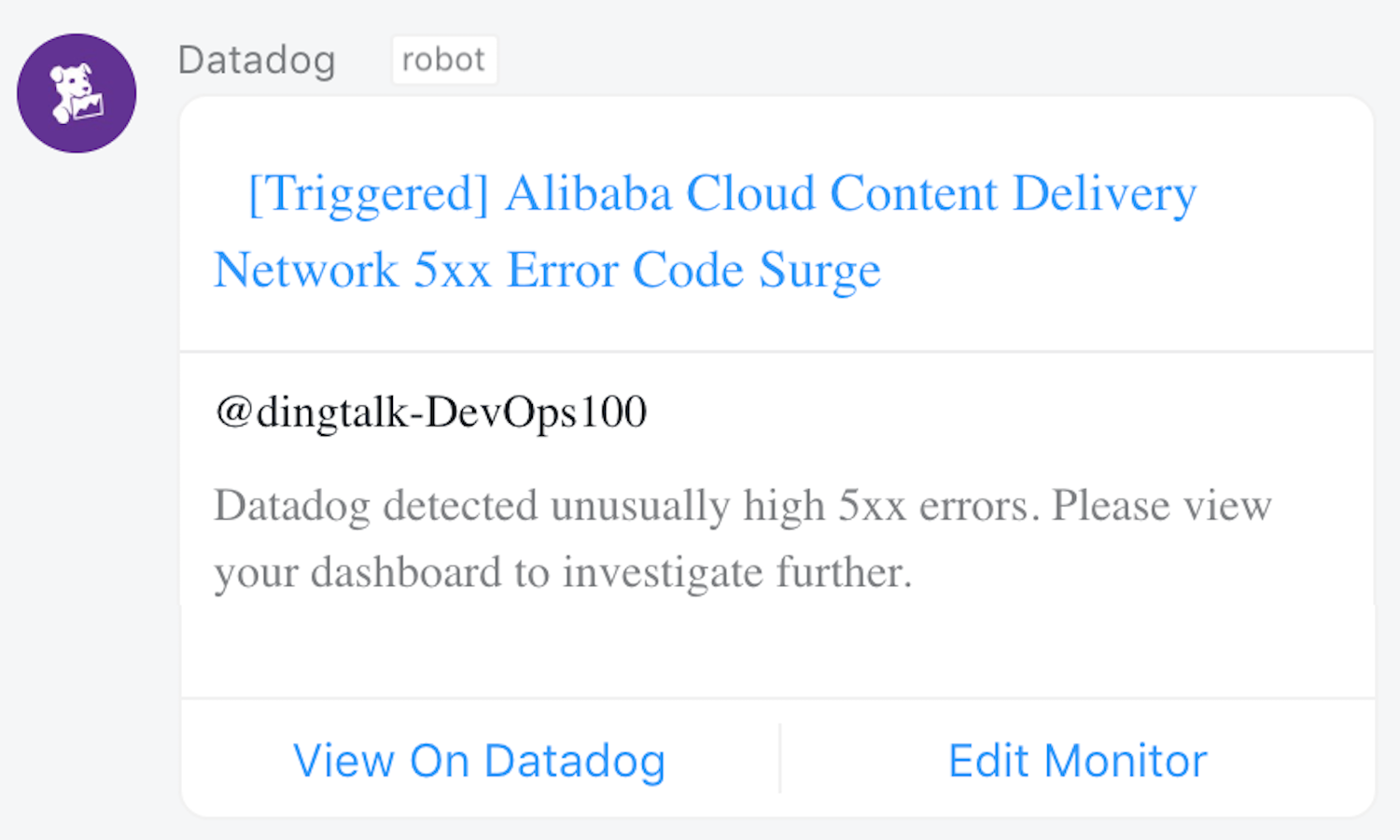
Task: Click the @dingtalk-DevOps100 mention
Action: click(429, 411)
